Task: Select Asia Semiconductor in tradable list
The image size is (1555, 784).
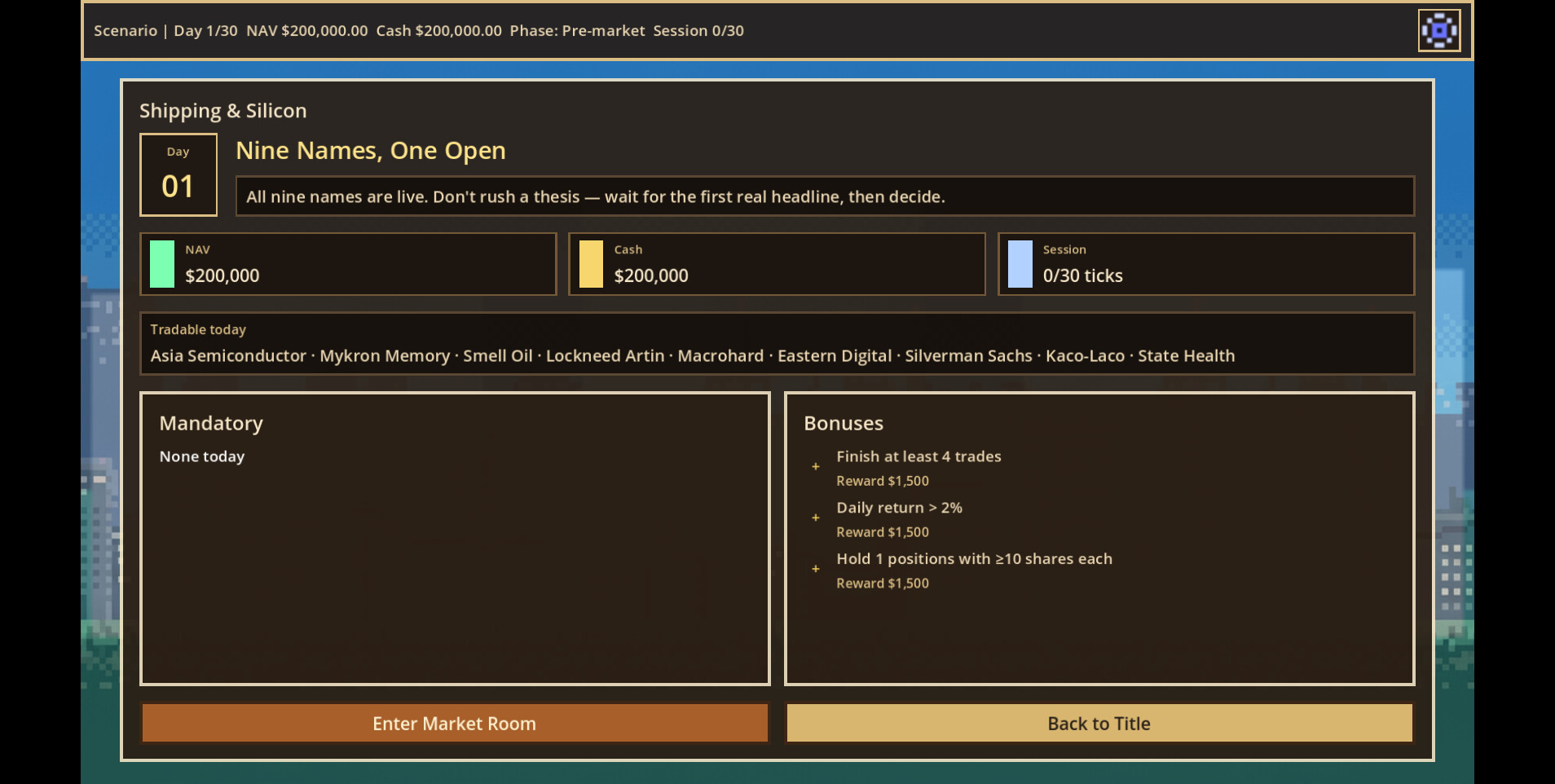Action: point(228,356)
